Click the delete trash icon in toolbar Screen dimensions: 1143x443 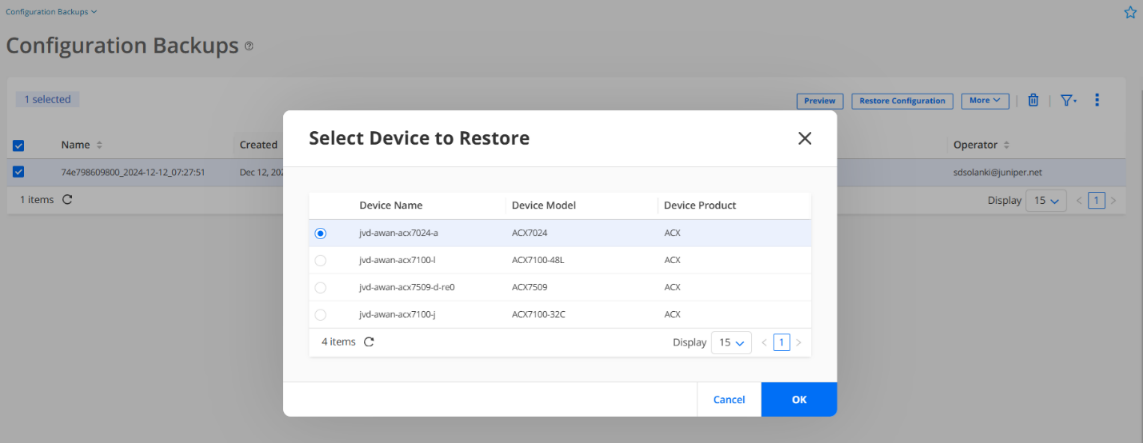1033,100
